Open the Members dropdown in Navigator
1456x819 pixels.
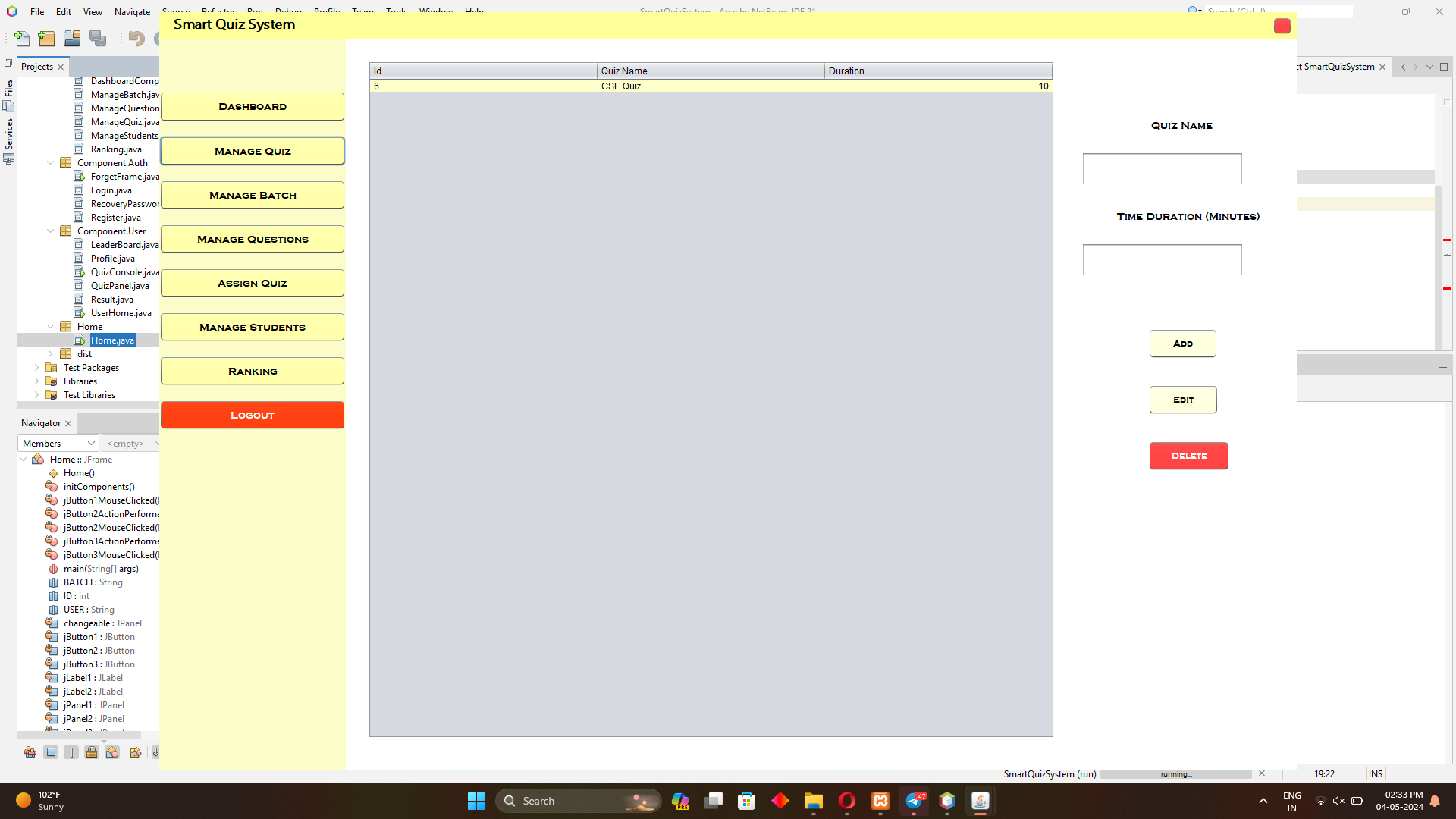[x=58, y=443]
